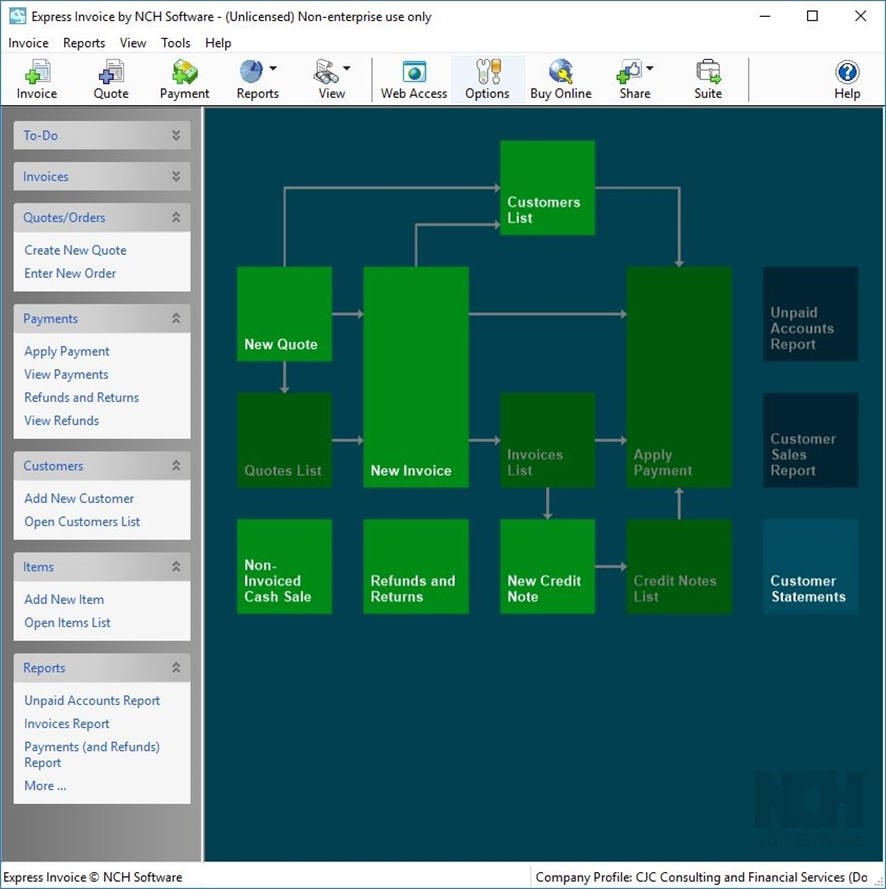Click the Apply Payment sidebar link
This screenshot has height=889, width=886.
[x=67, y=351]
